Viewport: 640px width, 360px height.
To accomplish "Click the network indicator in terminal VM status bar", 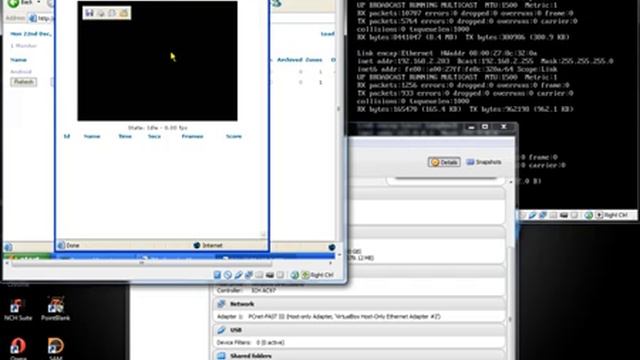I will coord(542,215).
